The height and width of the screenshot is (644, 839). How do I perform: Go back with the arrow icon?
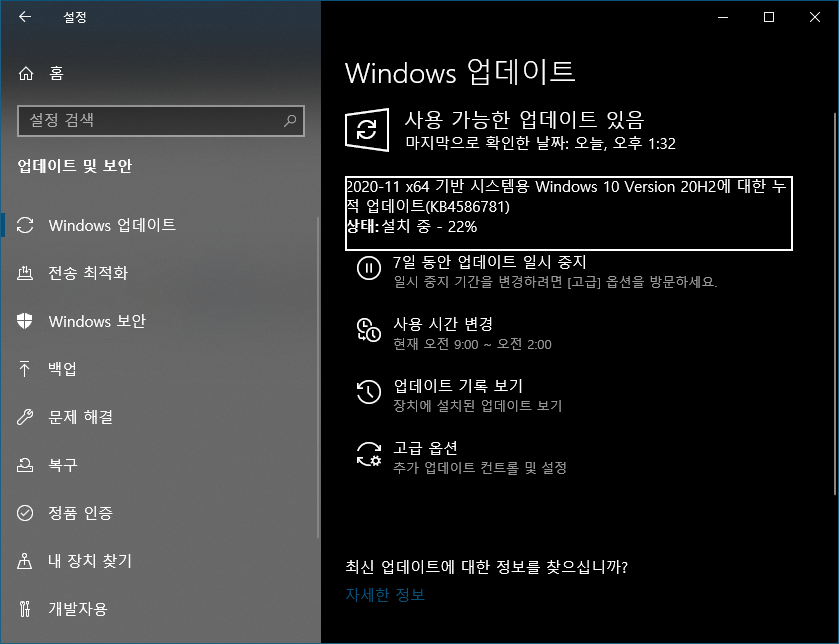pyautogui.click(x=25, y=17)
